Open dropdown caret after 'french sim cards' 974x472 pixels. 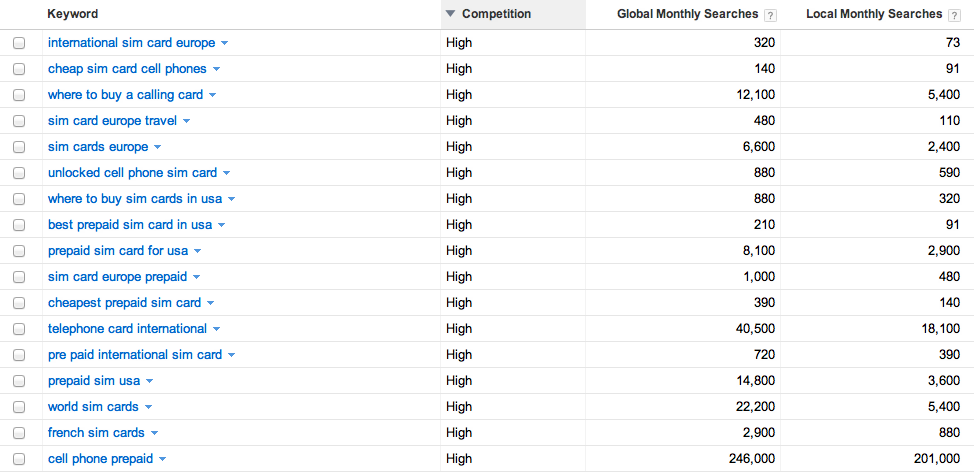tap(154, 434)
